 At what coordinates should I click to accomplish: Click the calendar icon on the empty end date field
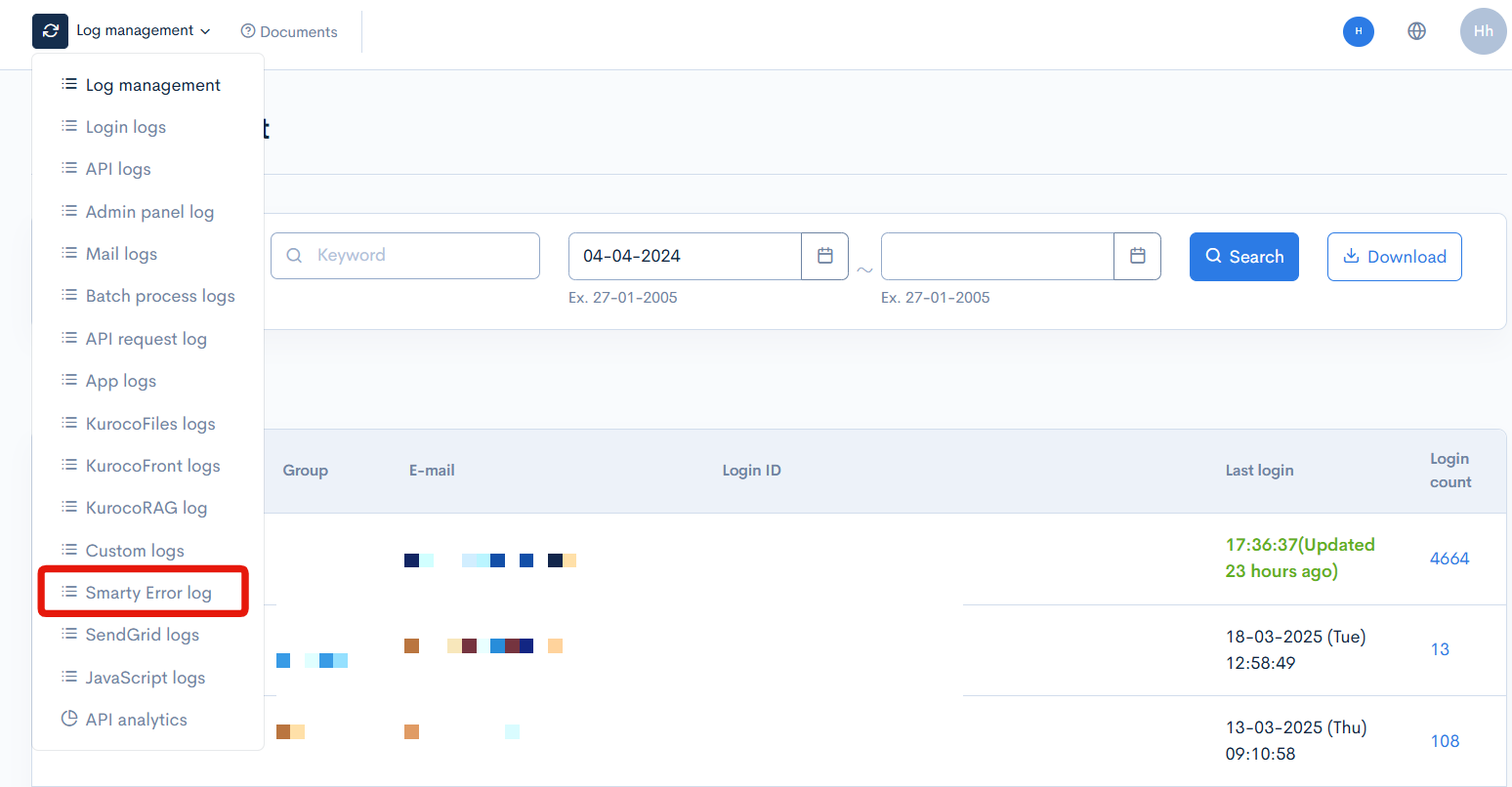[1137, 256]
